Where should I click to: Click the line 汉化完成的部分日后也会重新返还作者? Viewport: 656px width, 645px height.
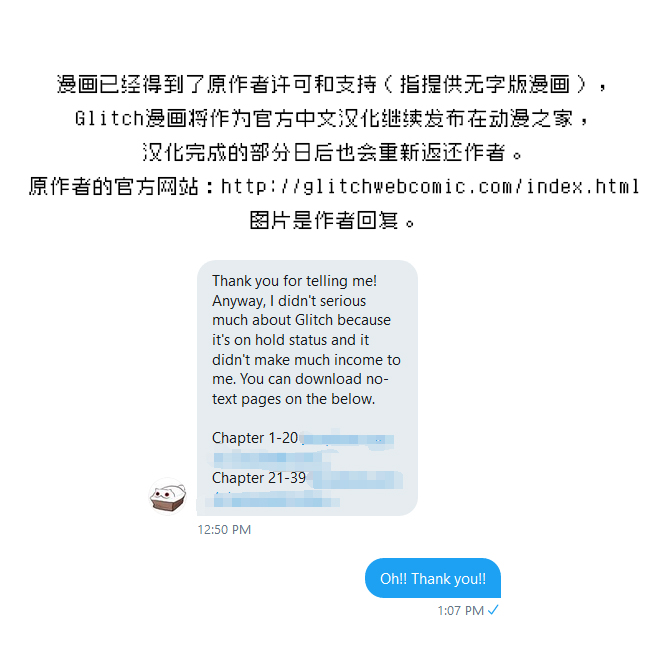(332, 152)
